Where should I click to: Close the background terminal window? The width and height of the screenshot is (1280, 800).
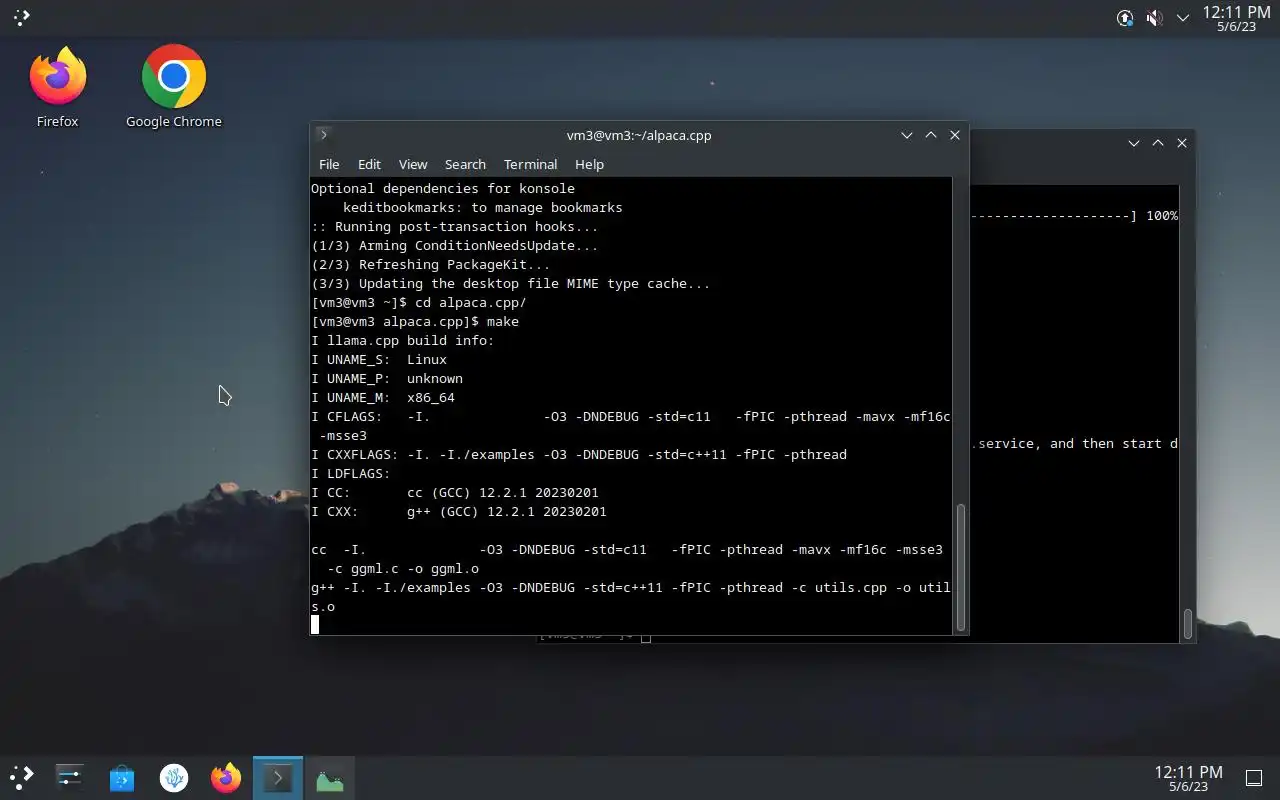coord(1181,143)
